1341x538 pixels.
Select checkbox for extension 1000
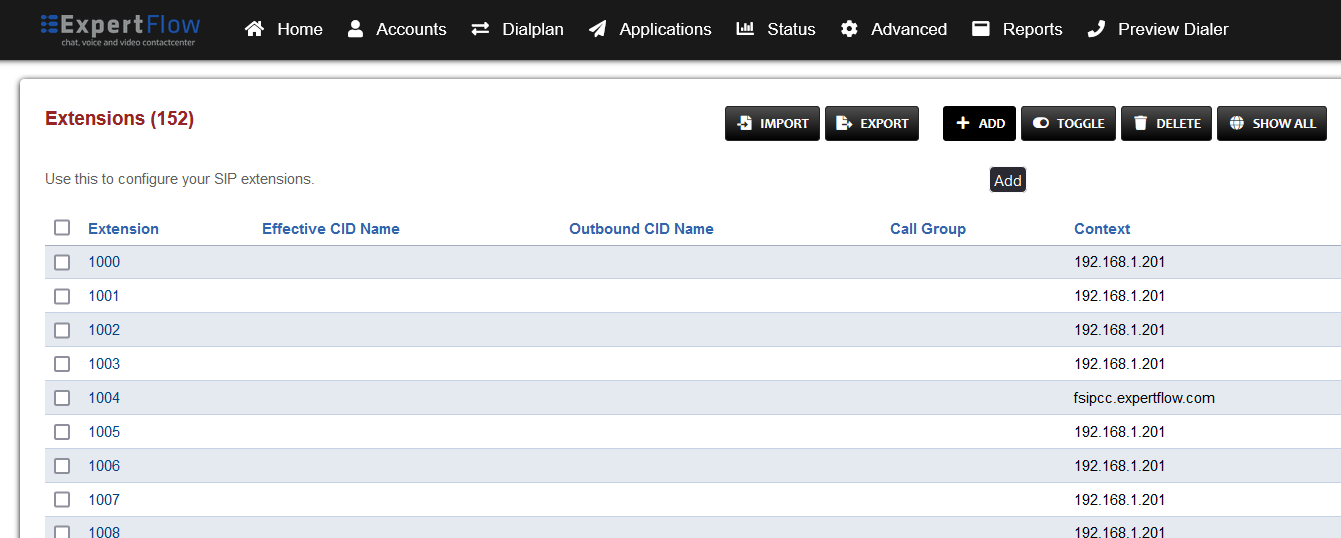62,262
